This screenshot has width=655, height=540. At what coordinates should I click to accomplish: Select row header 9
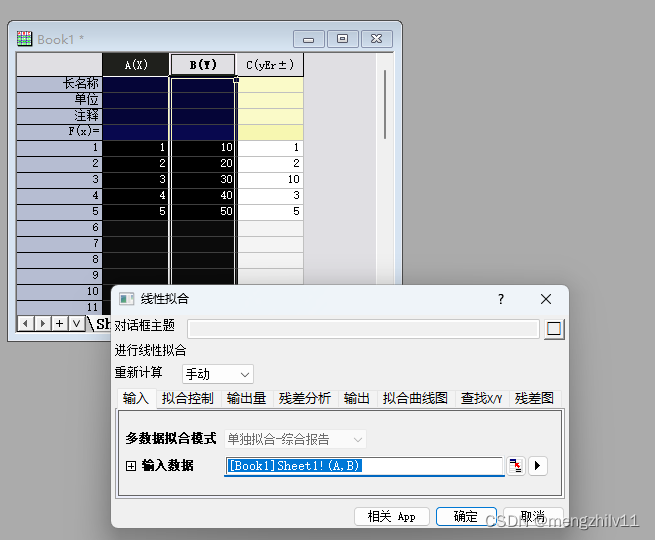pyautogui.click(x=59, y=276)
